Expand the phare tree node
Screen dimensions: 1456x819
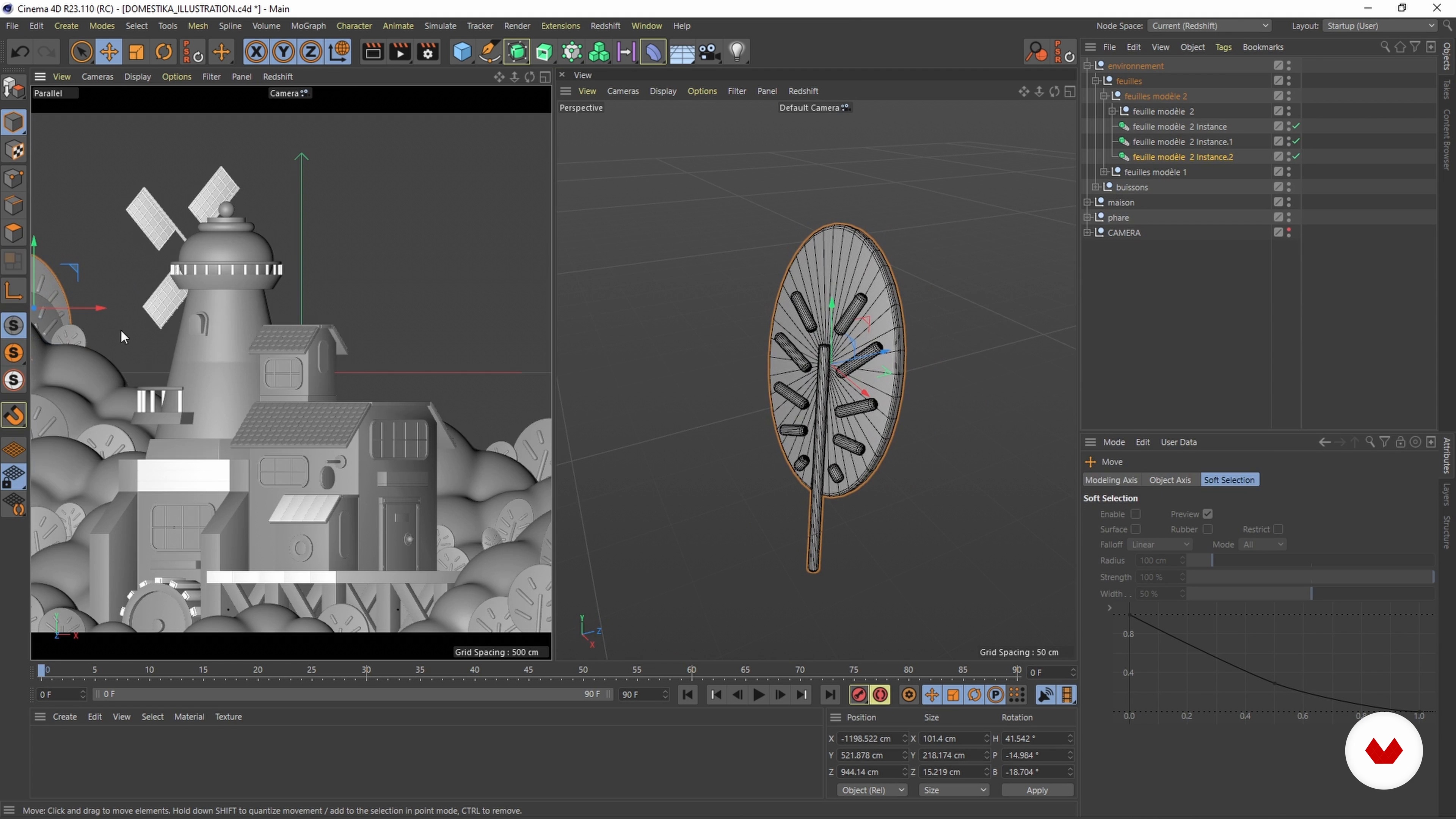1087,218
